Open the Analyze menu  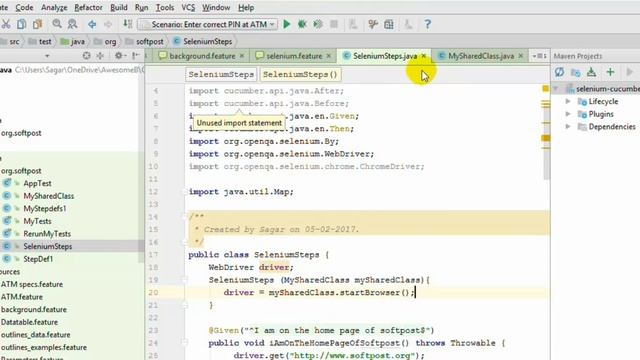coord(54,7)
